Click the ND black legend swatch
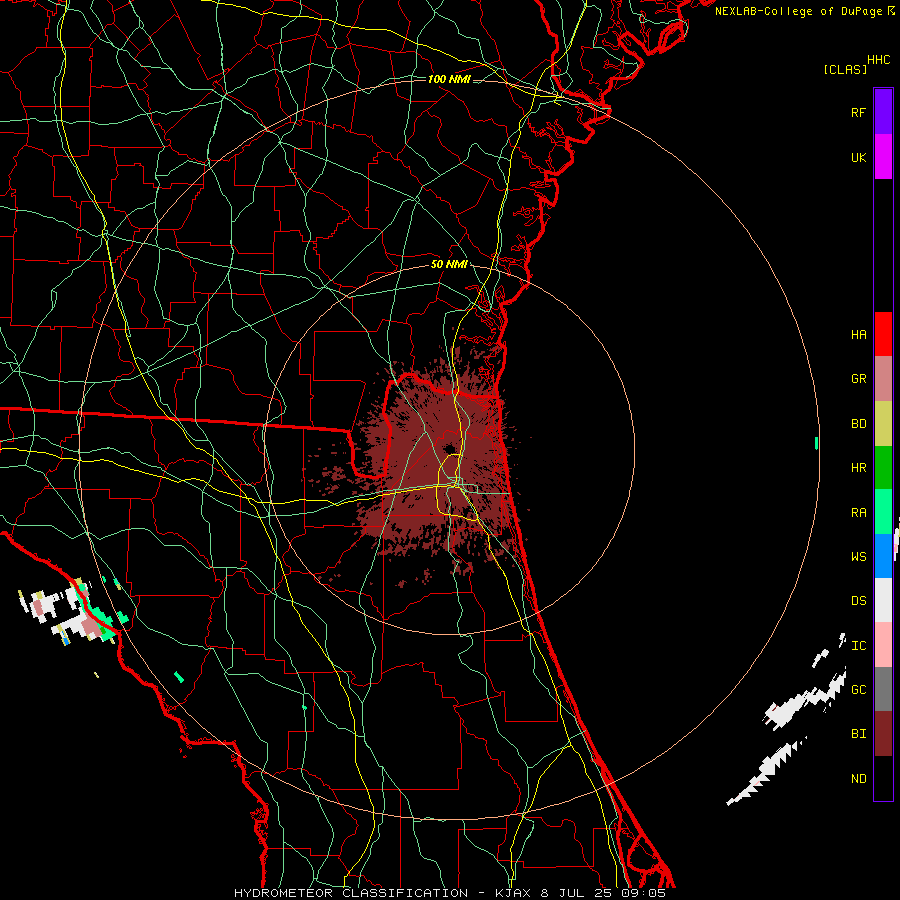 pyautogui.click(x=883, y=778)
